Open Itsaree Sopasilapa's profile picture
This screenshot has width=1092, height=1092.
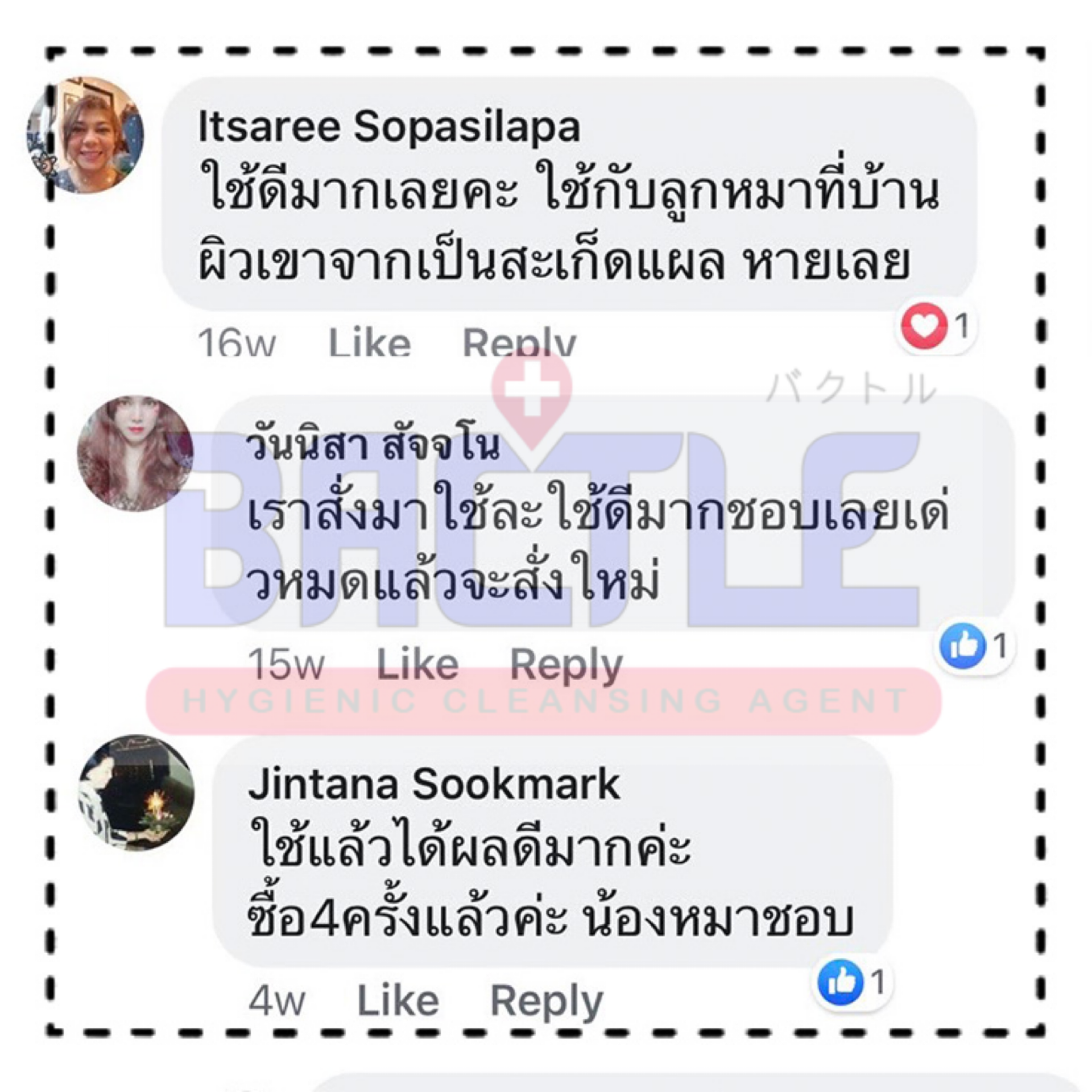point(85,135)
